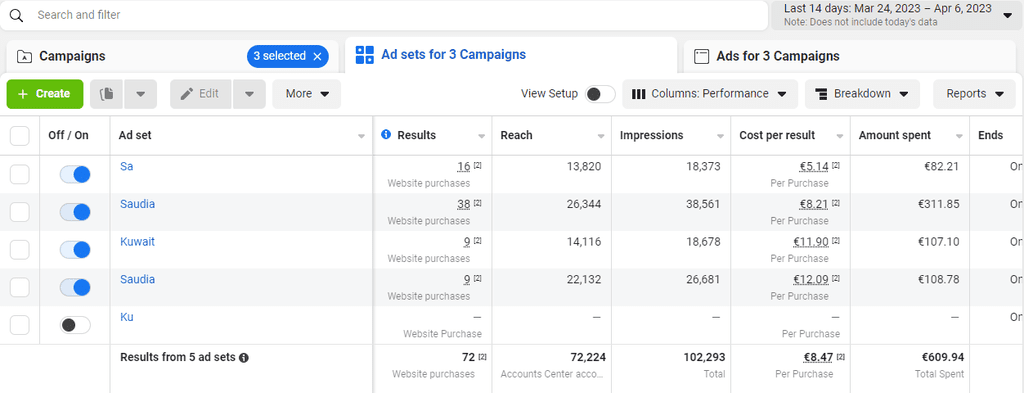This screenshot has width=1024, height=393.
Task: Click the search magnifier icon
Action: point(16,15)
